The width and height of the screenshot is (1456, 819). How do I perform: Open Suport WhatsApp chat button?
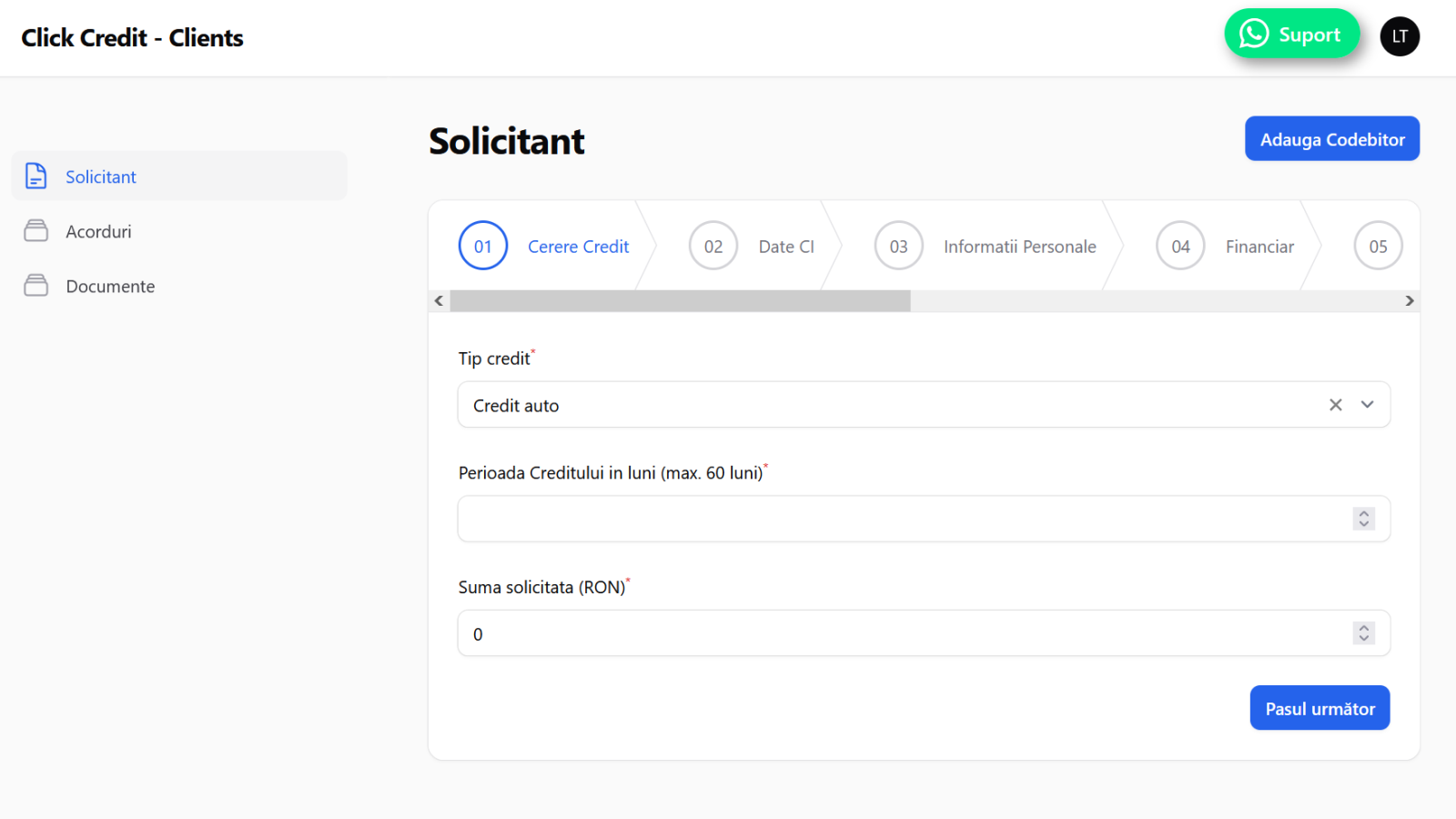click(x=1291, y=35)
